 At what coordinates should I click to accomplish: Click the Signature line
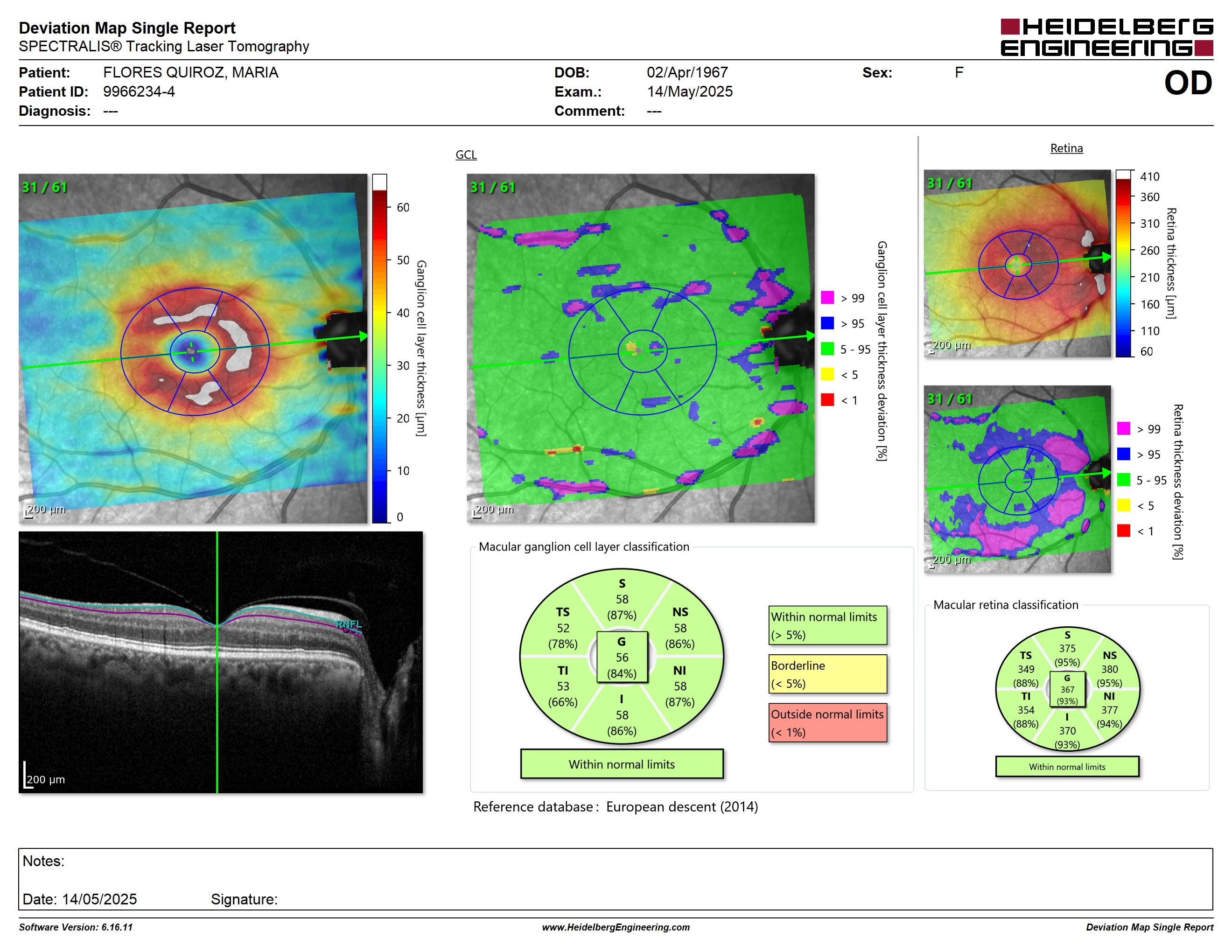pos(244,899)
